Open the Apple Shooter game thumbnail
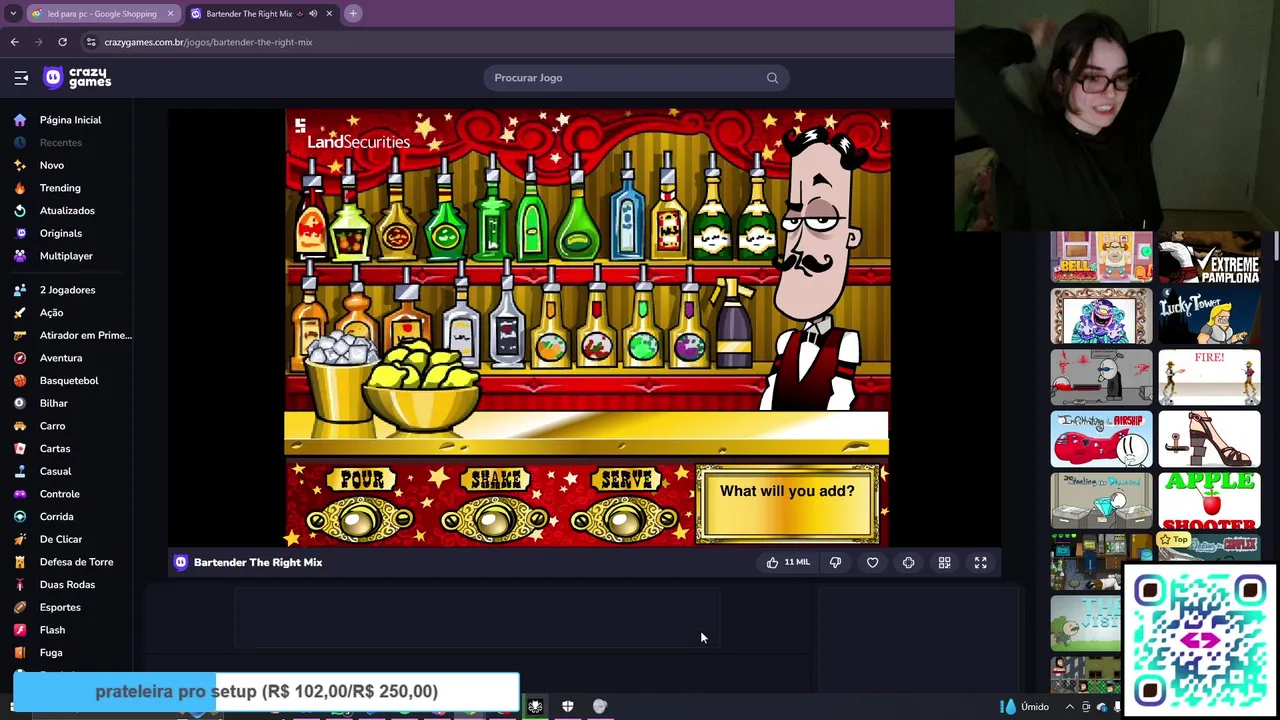The image size is (1280, 720). tap(1209, 500)
